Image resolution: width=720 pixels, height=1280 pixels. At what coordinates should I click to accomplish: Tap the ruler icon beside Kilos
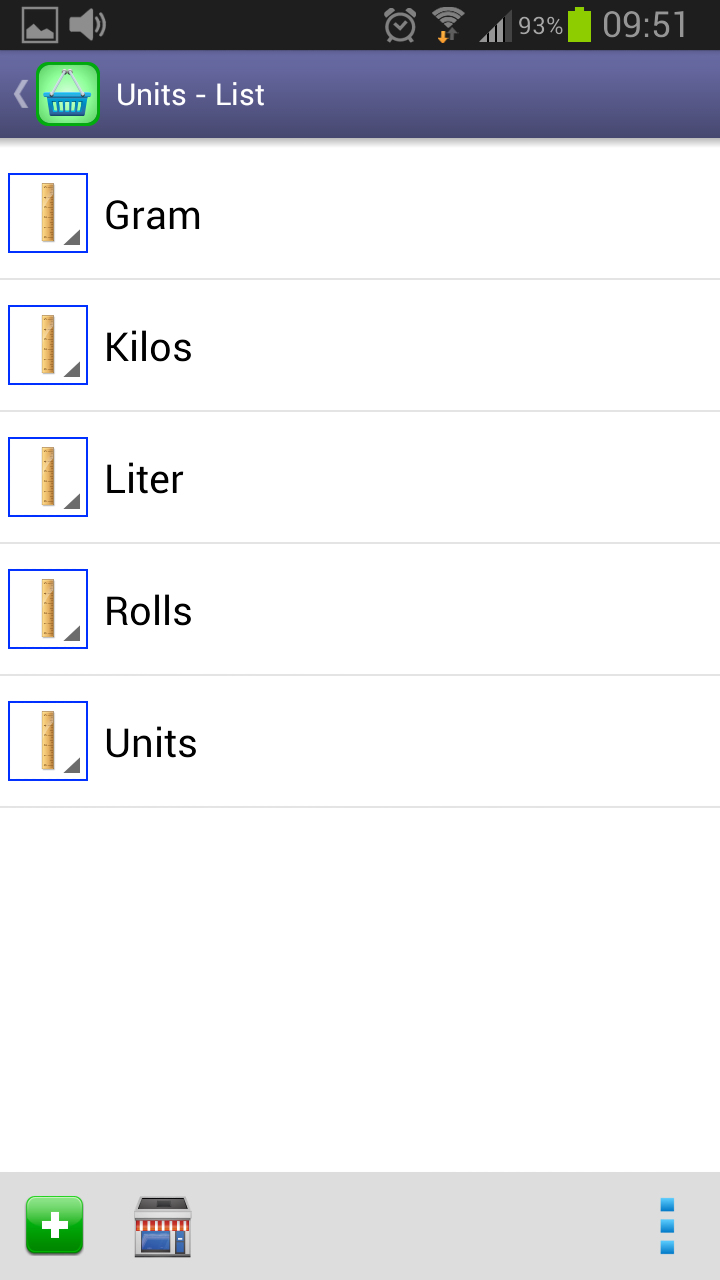(48, 345)
